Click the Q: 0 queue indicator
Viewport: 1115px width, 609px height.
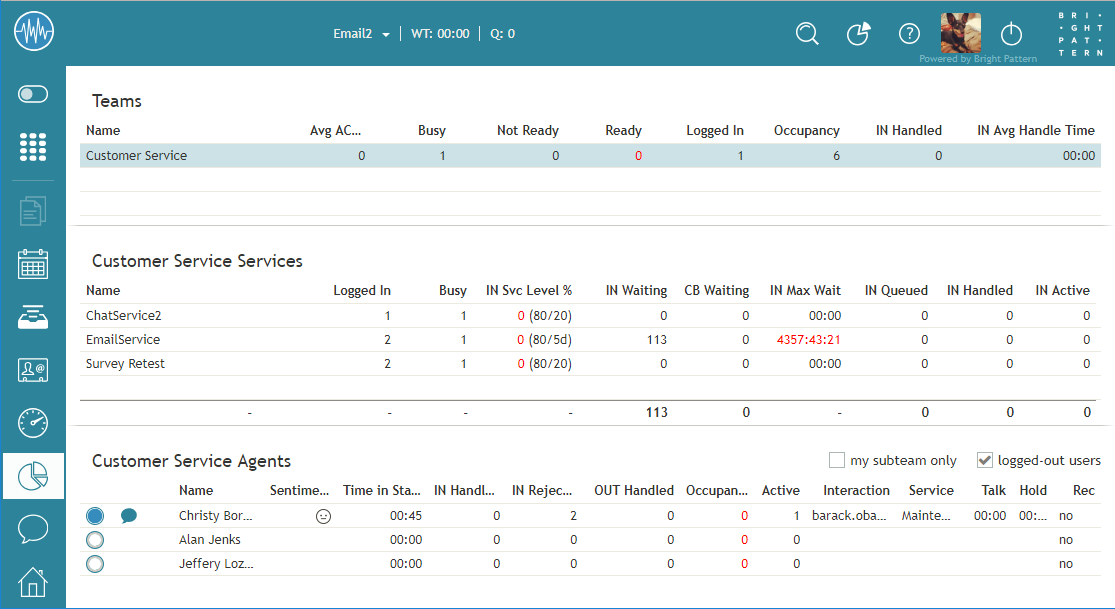tap(502, 33)
